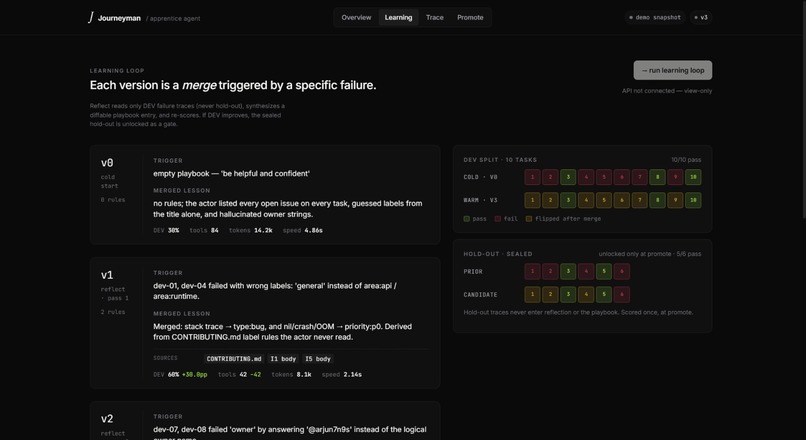This screenshot has width=806, height=440.
Task: Open the Trace tab
Action: click(434, 17)
